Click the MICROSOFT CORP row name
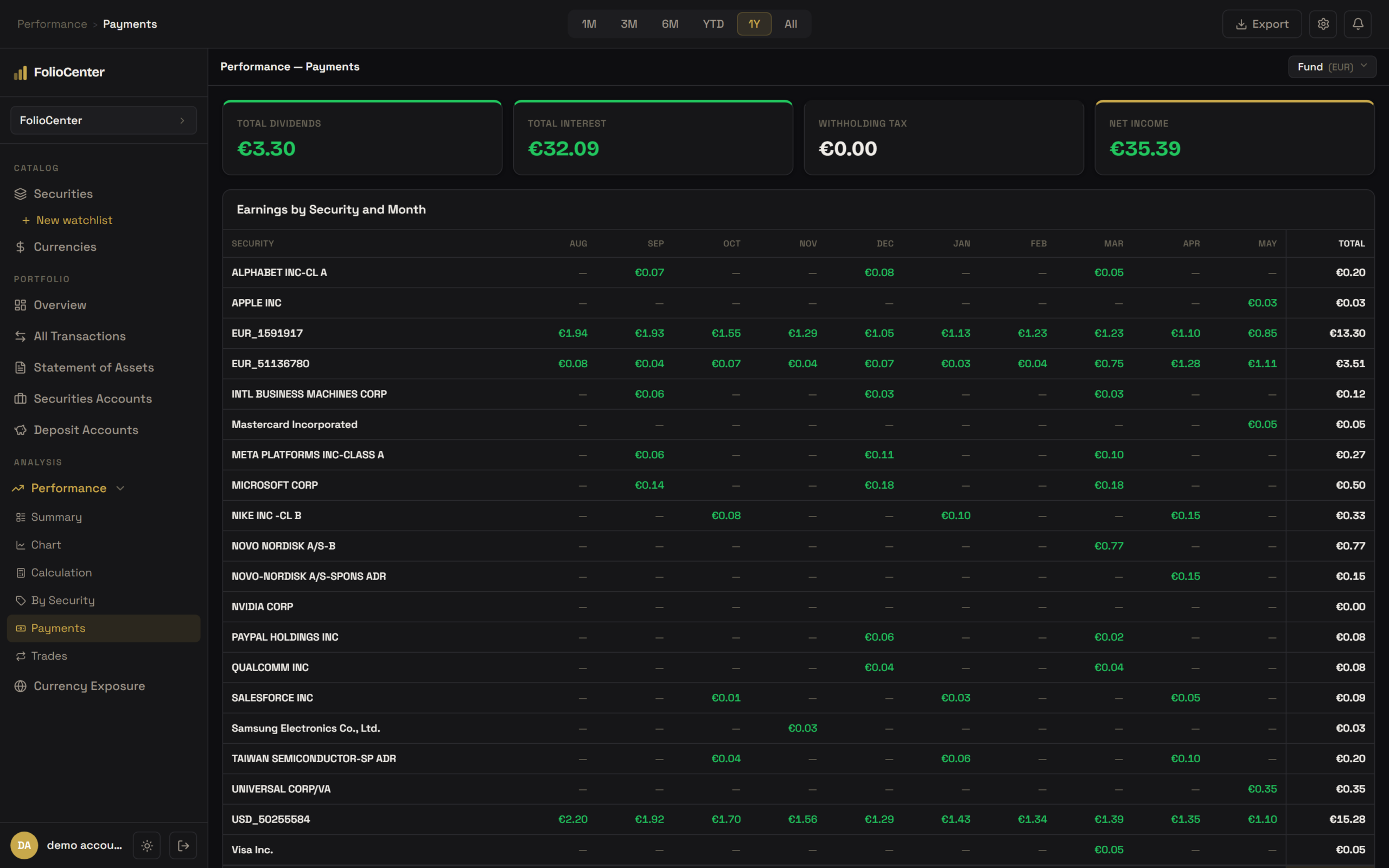 (x=275, y=485)
